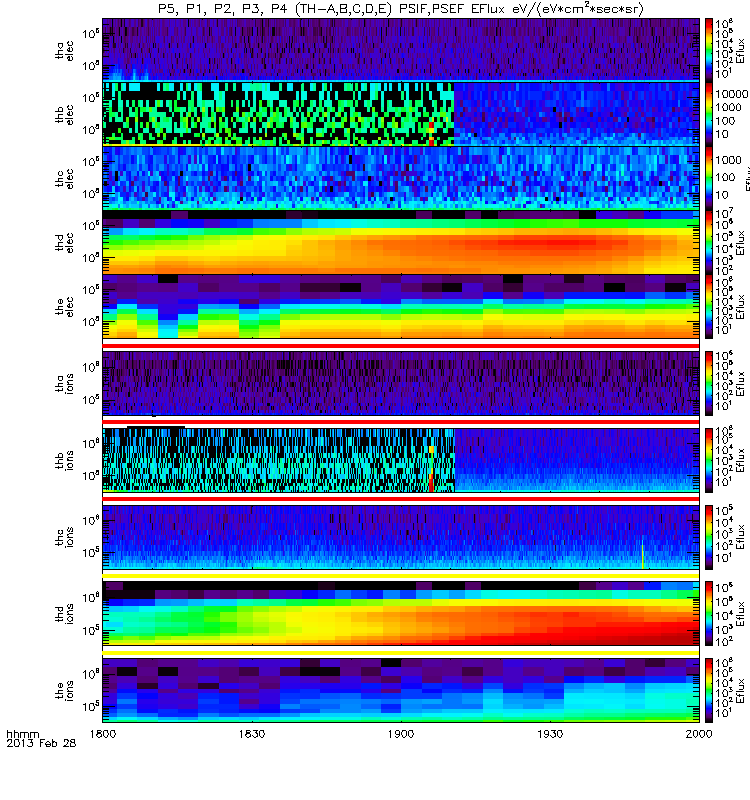This screenshot has height=800, width=750.
Task: Click the color bar beside the ions panel
Action: (709, 691)
